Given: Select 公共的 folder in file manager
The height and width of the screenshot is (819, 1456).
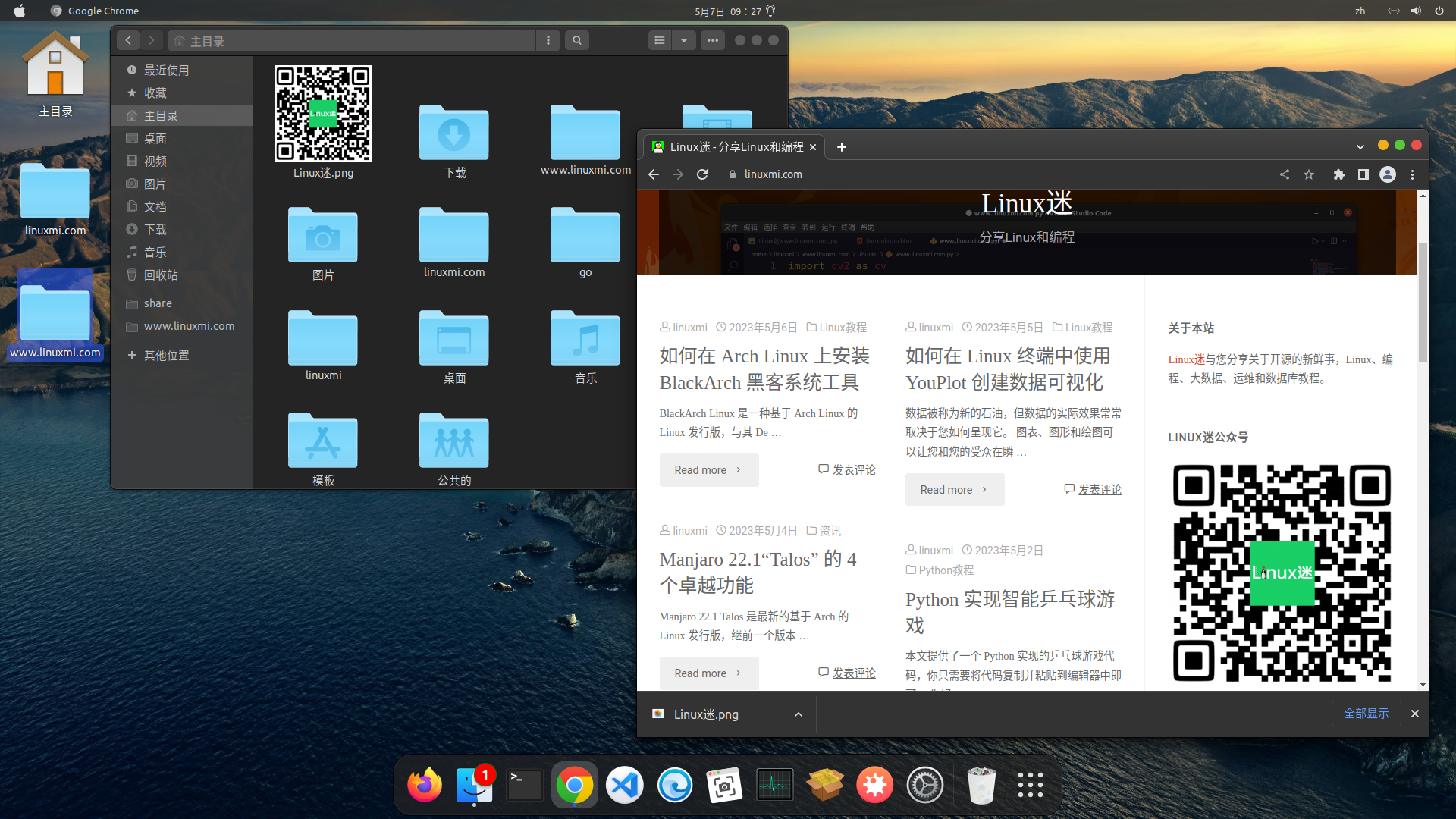Looking at the screenshot, I should point(454,441).
